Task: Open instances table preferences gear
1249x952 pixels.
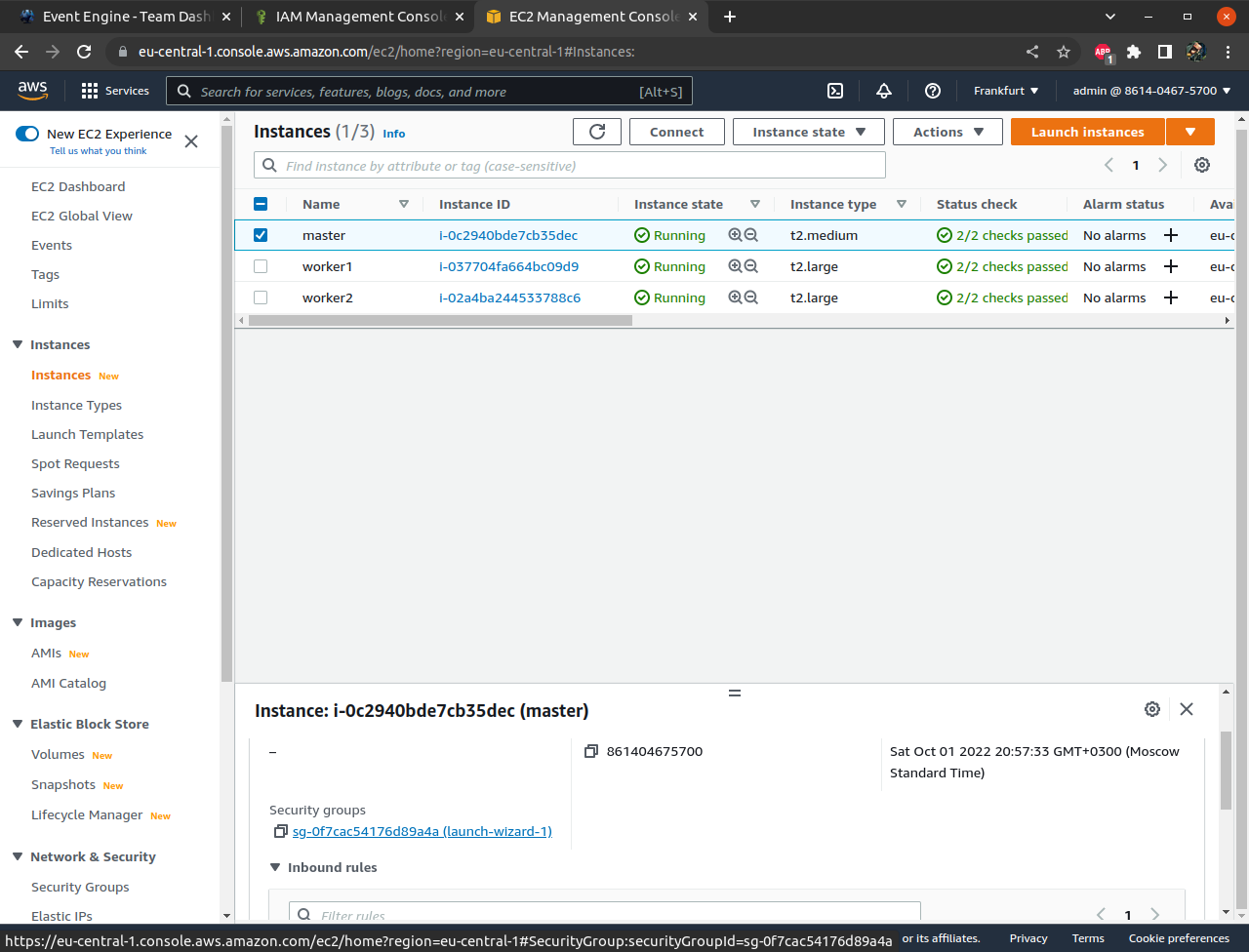Action: point(1202,165)
